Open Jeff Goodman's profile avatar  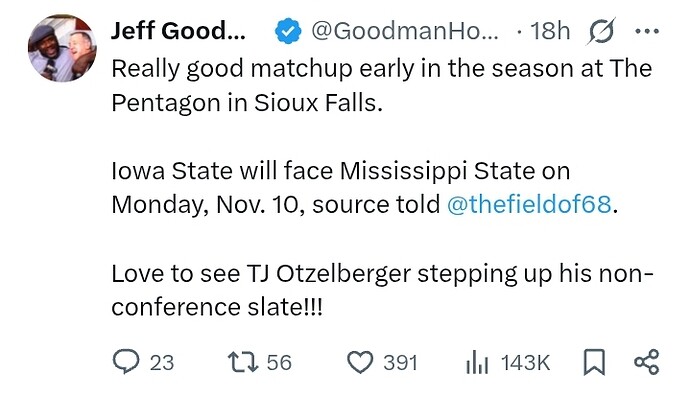pos(62,48)
